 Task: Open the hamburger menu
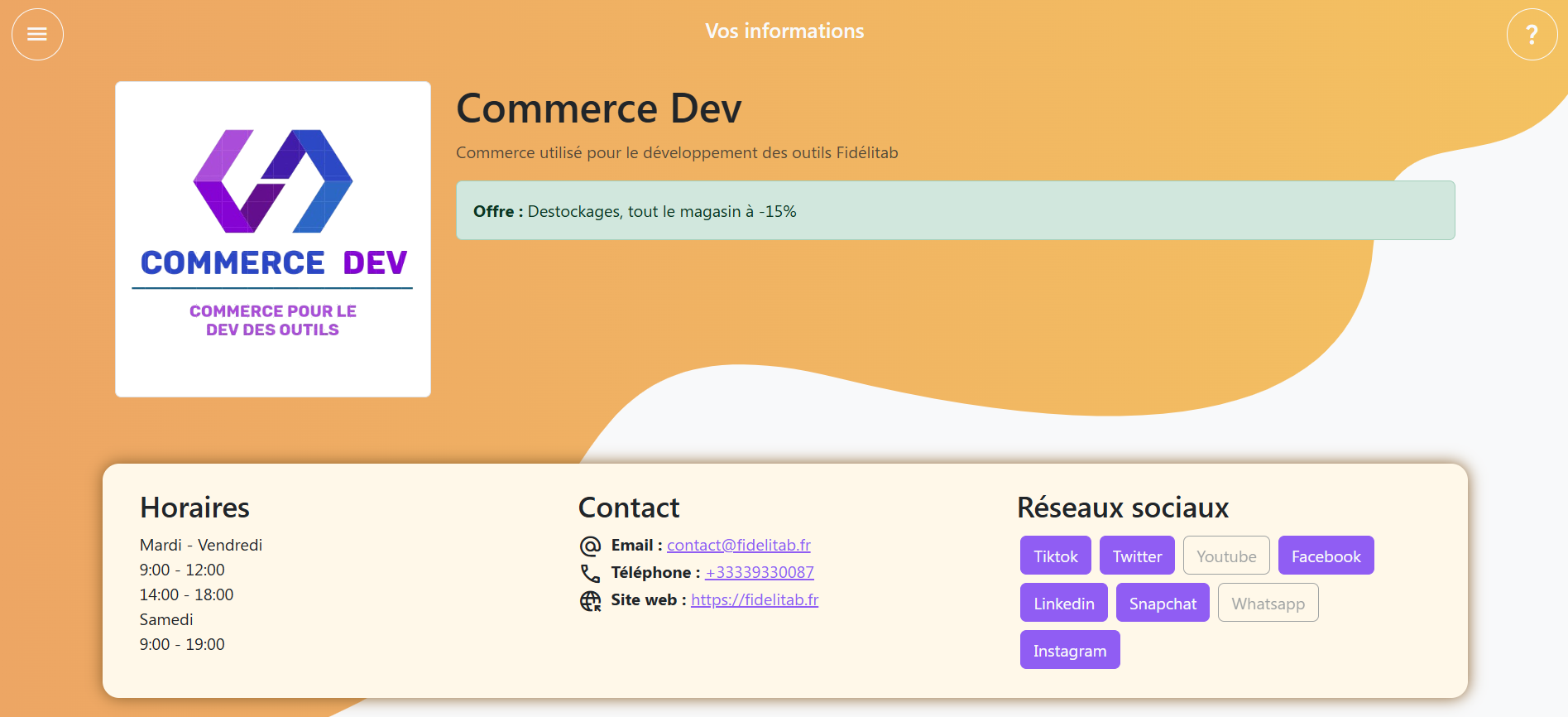(x=37, y=34)
